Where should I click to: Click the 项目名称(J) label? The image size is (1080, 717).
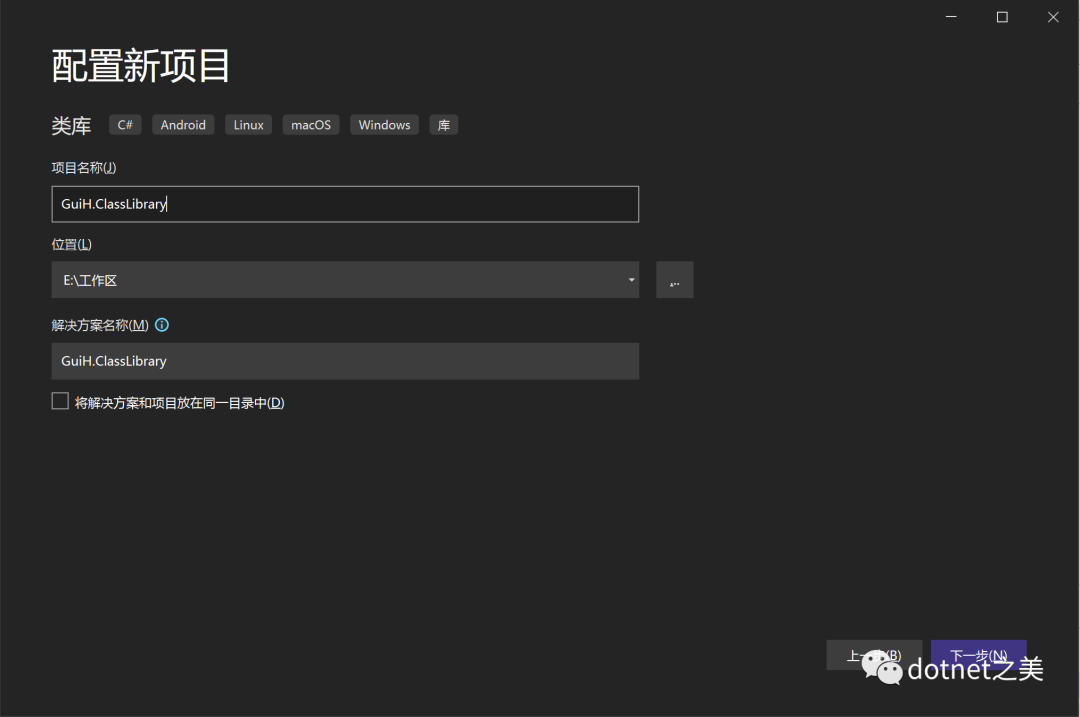pos(84,167)
